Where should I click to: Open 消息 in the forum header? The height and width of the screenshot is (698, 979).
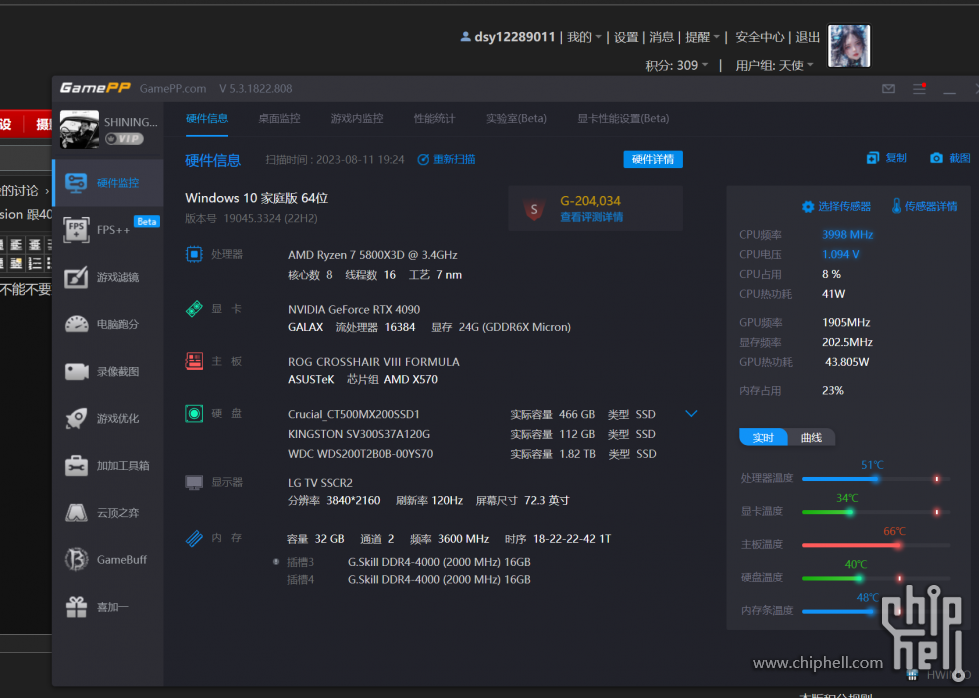[x=661, y=37]
